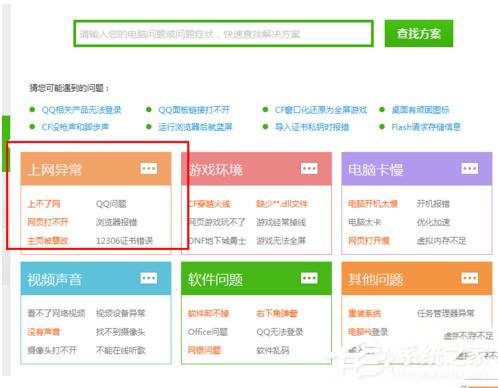This screenshot has width=498, height=388.
Task: Choose the 开机报错 problem
Action: (x=433, y=204)
